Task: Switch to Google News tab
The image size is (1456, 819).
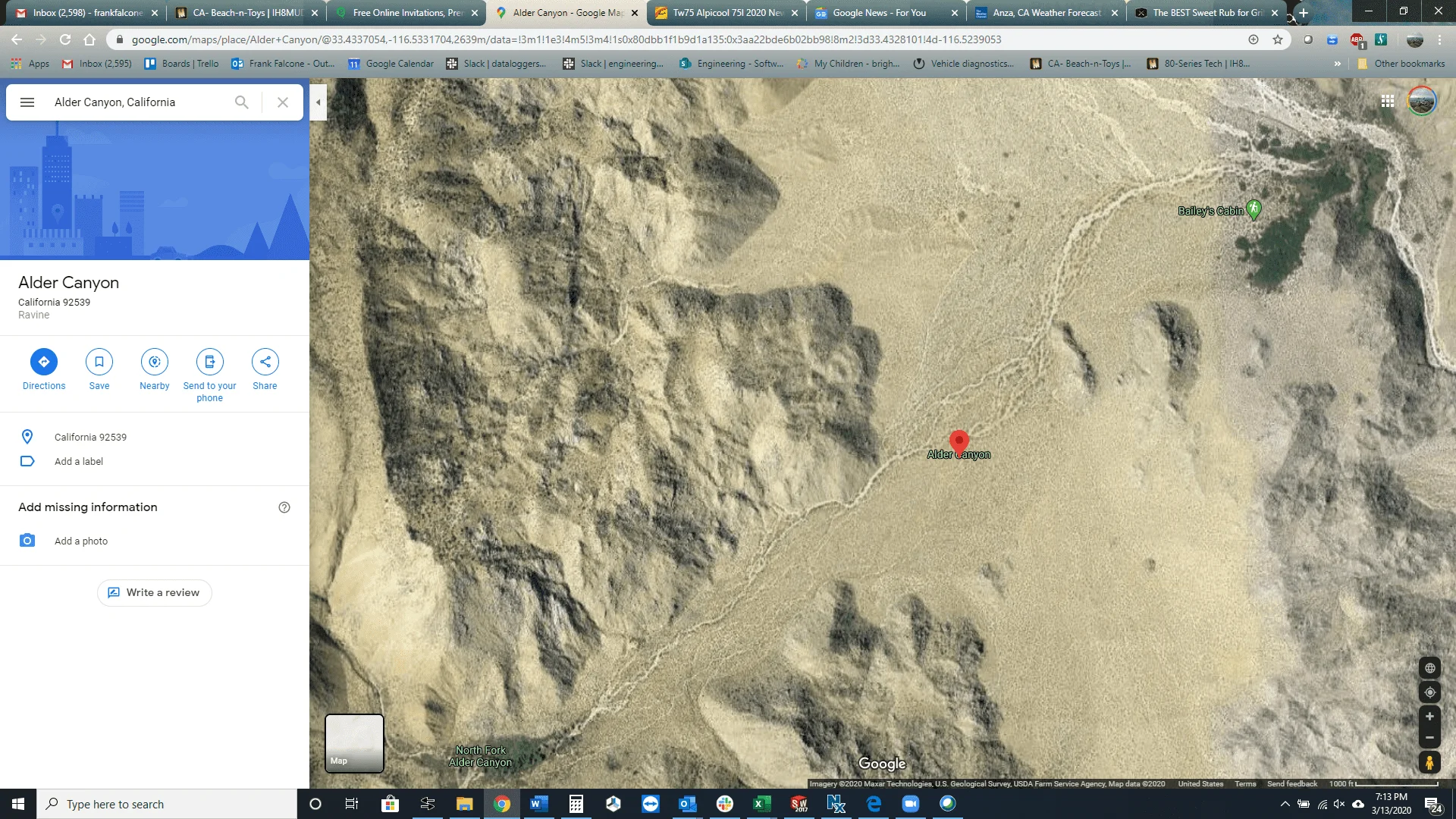Action: [x=879, y=13]
